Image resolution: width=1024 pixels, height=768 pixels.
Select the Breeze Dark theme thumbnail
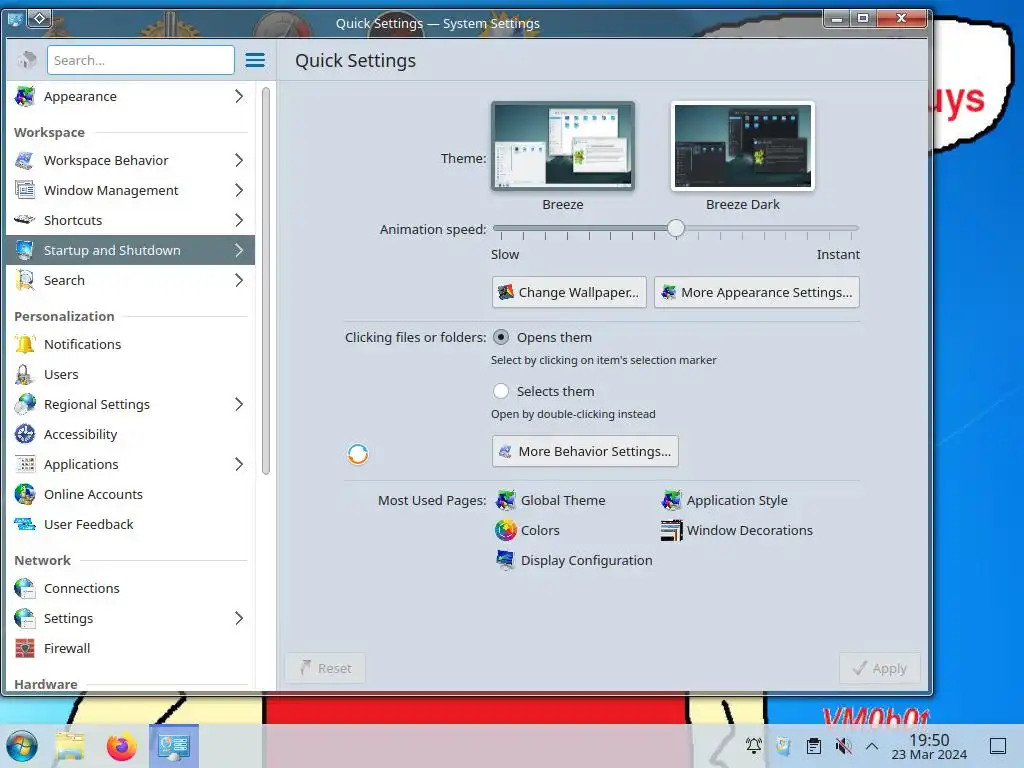point(743,146)
